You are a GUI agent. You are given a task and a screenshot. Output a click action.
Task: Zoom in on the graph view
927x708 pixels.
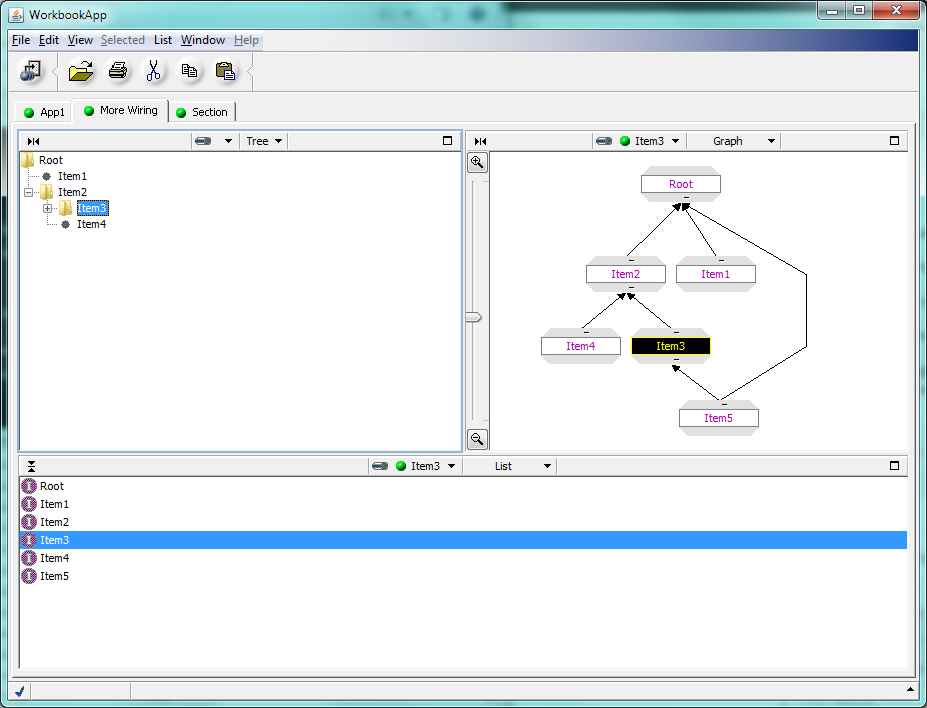point(478,162)
